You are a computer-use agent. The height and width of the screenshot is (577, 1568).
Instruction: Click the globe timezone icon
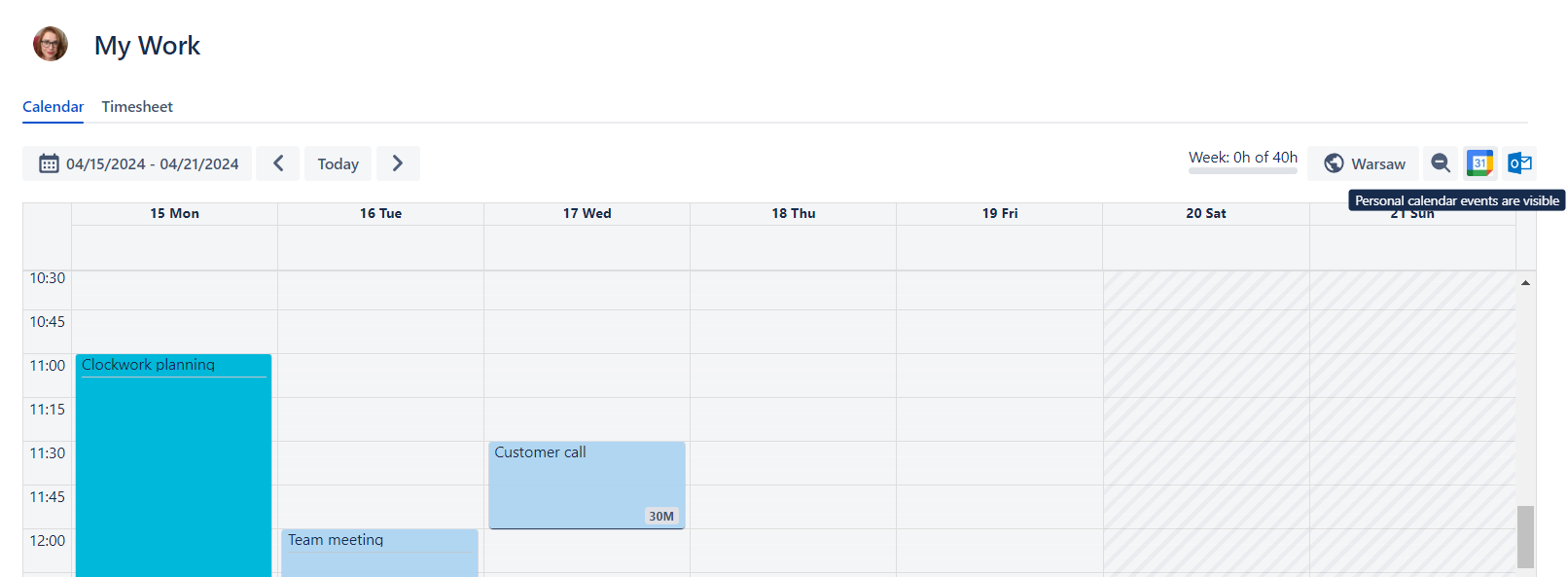click(x=1335, y=163)
